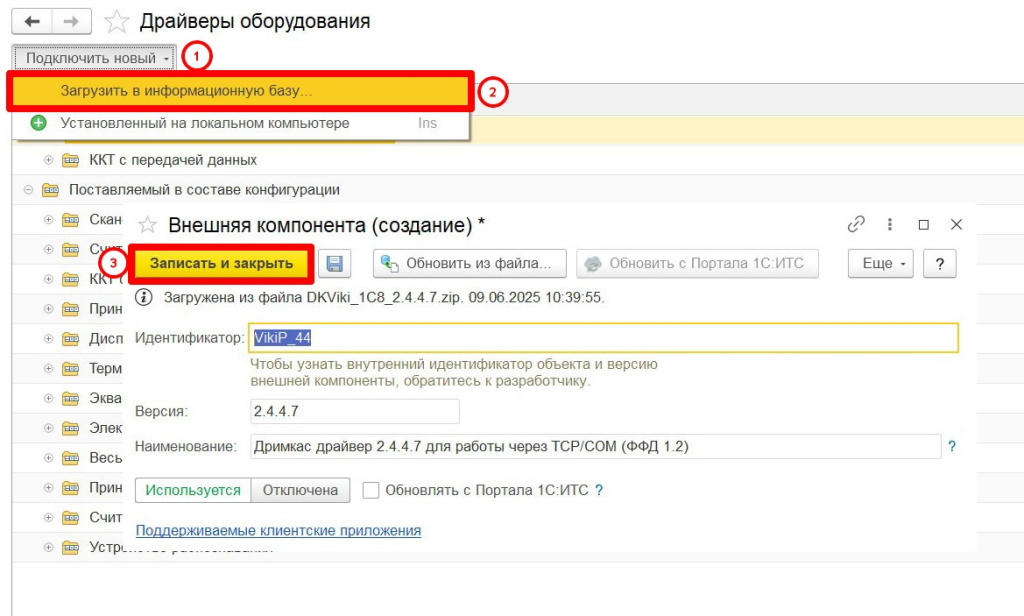1024x616 pixels.
Task: Click the floppy disk save icon
Action: coord(334,263)
